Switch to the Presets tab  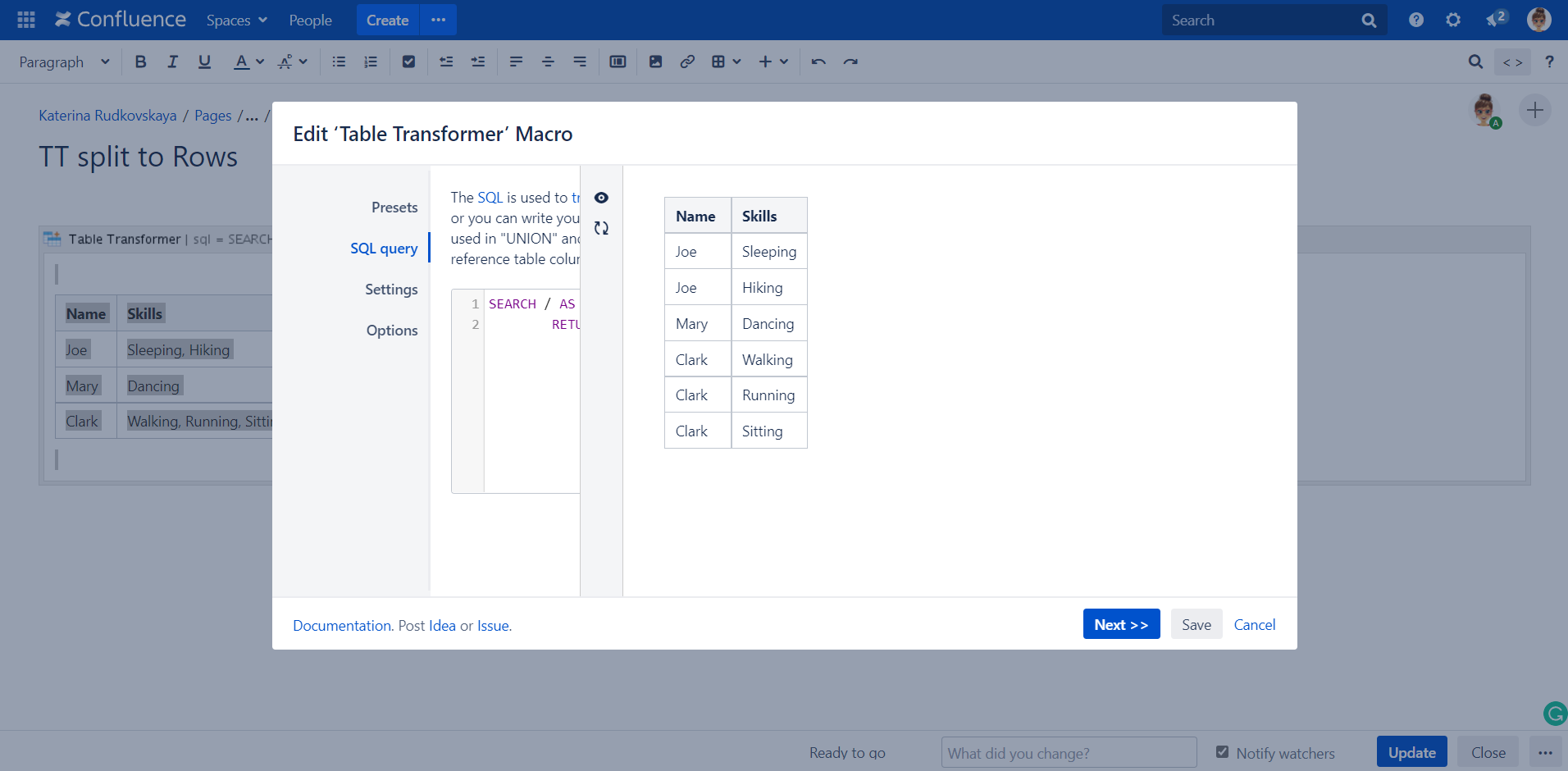coord(394,208)
